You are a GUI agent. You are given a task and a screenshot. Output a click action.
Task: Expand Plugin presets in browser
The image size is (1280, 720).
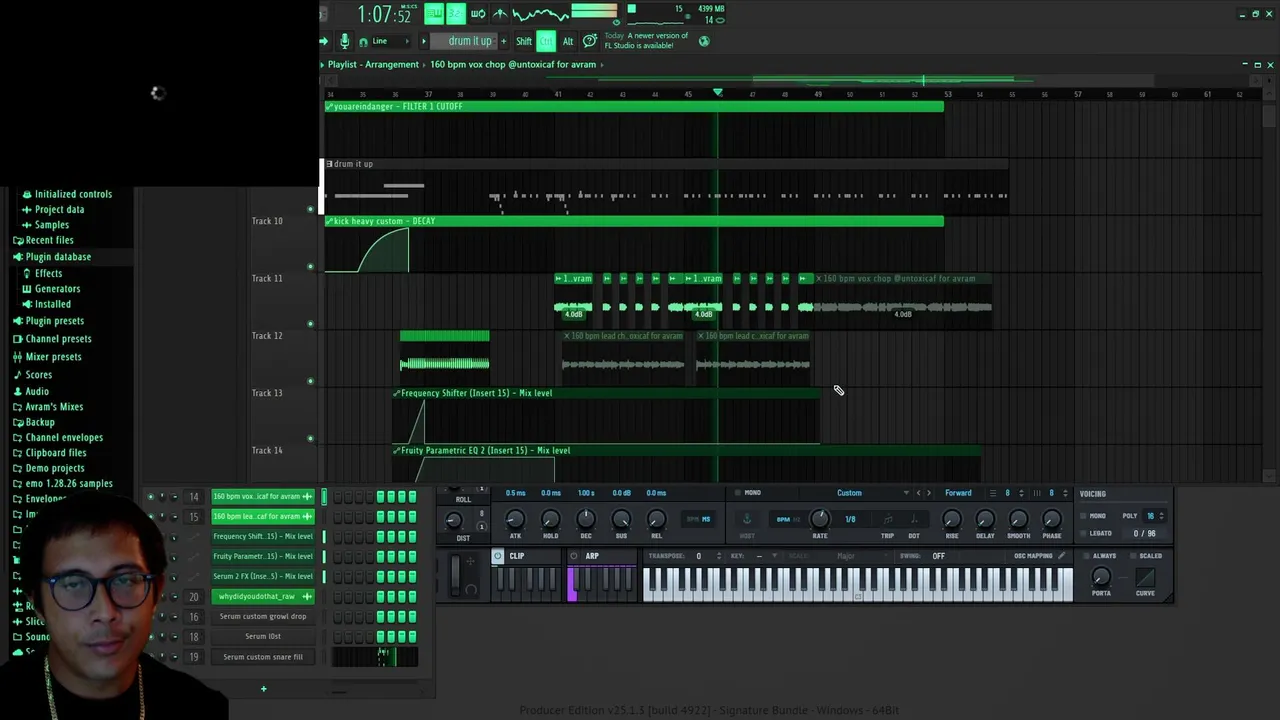pyautogui.click(x=54, y=321)
